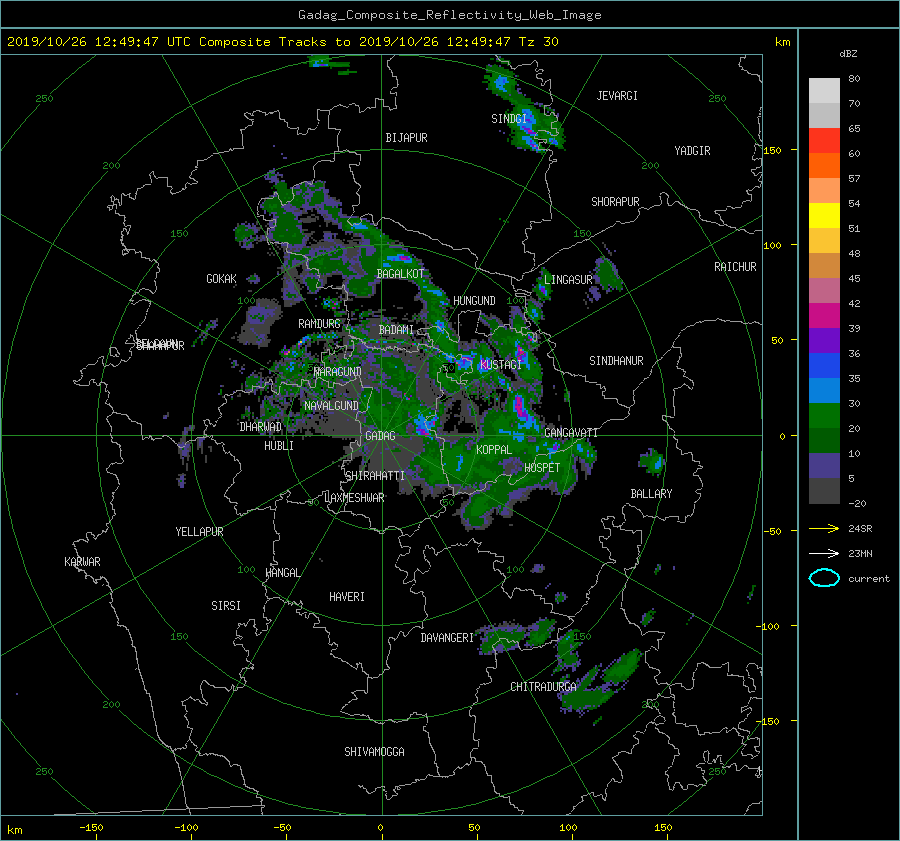Select the magenta 39 dBZ color swatch
The width and height of the screenshot is (900, 841).
click(x=824, y=316)
